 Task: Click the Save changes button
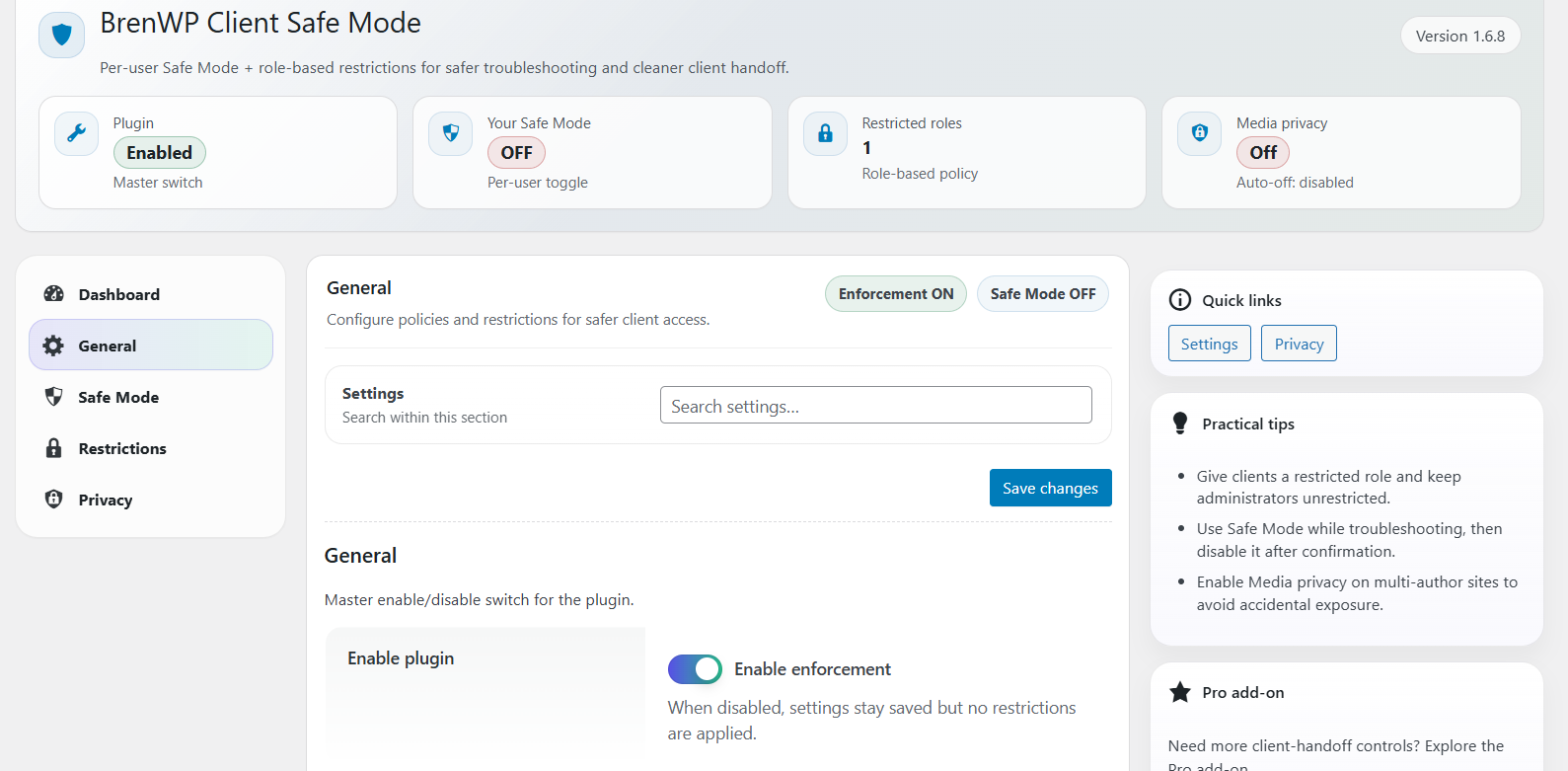pos(1050,488)
